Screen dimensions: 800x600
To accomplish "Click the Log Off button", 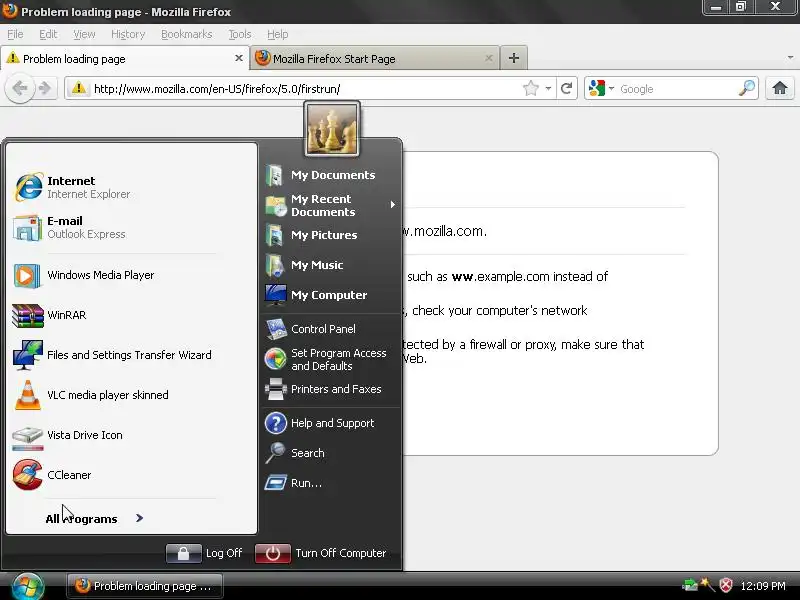I will click(205, 553).
